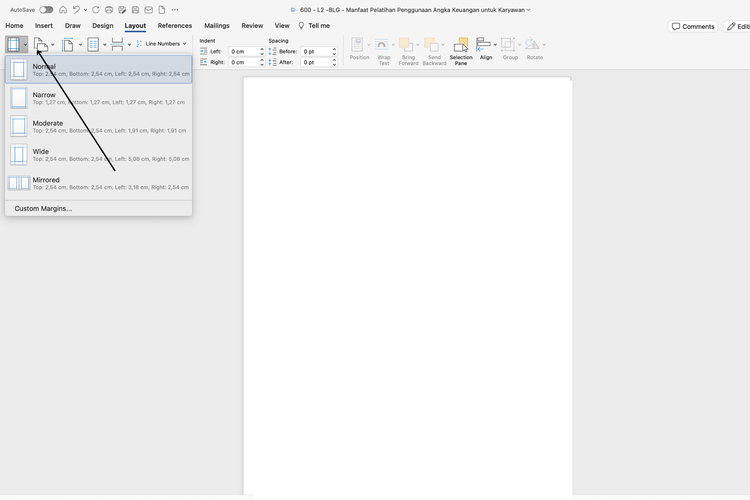
Task: Choose the Narrow margins preset
Action: point(99,98)
